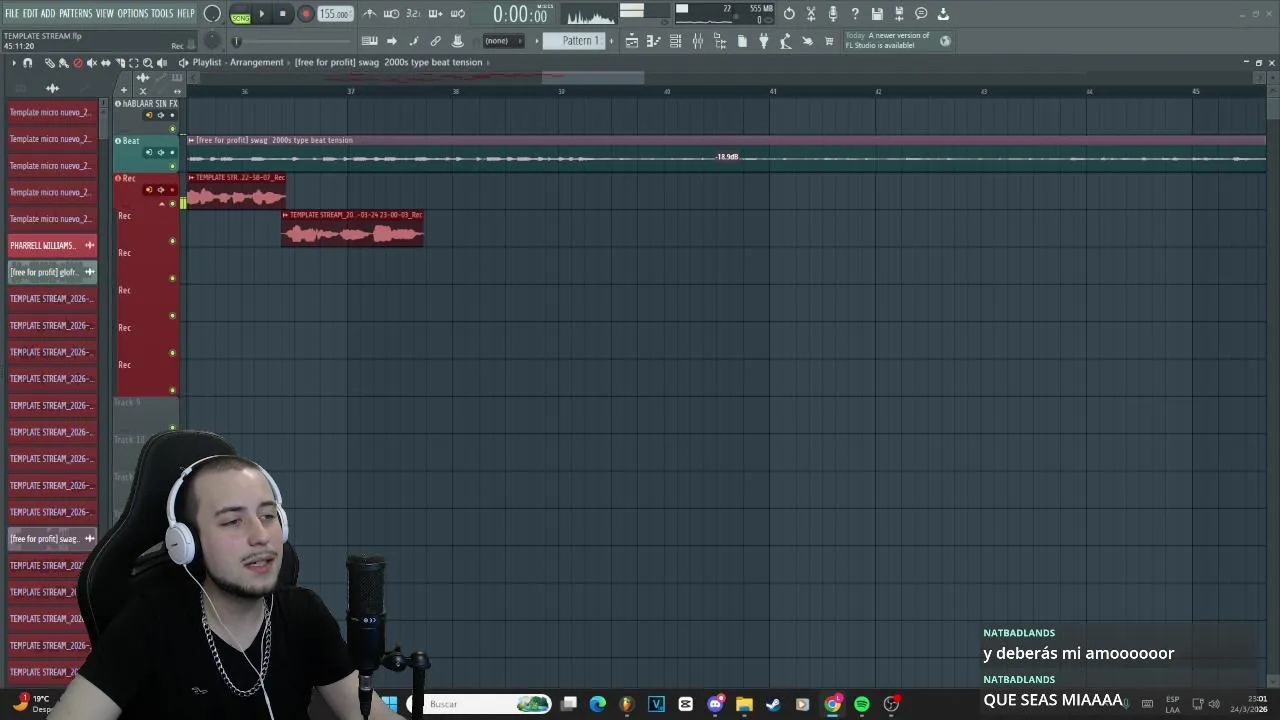Toggle typing keyboard to piano
This screenshot has height=720, width=1280.
[x=369, y=41]
